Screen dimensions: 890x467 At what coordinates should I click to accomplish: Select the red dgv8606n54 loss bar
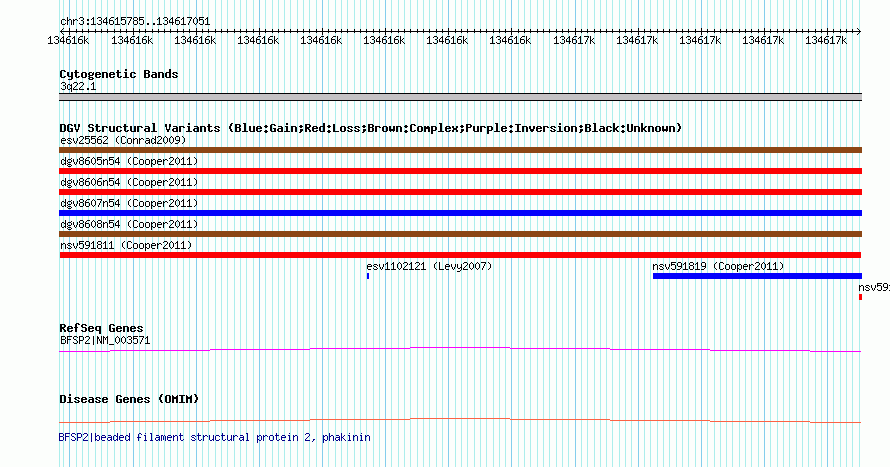point(460,192)
